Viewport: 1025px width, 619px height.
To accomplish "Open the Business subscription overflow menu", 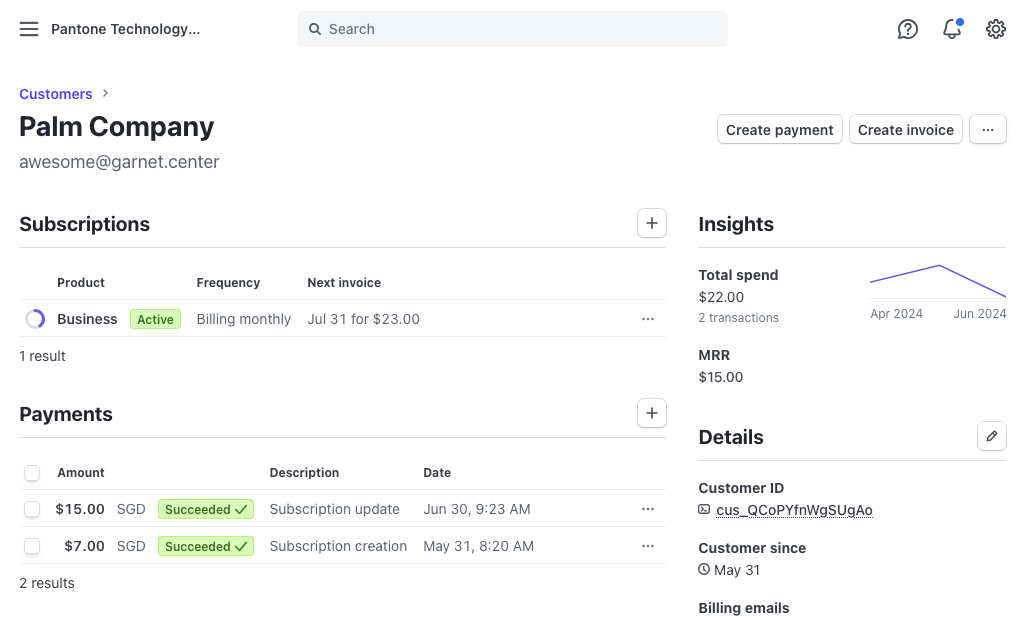I will click(x=647, y=318).
